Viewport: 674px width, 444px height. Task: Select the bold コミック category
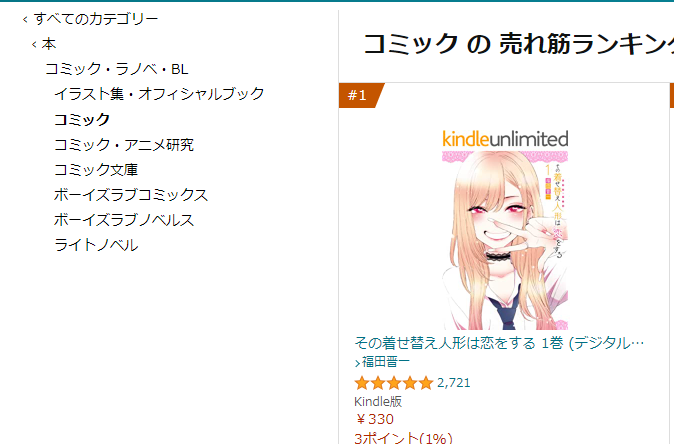pyautogui.click(x=82, y=119)
